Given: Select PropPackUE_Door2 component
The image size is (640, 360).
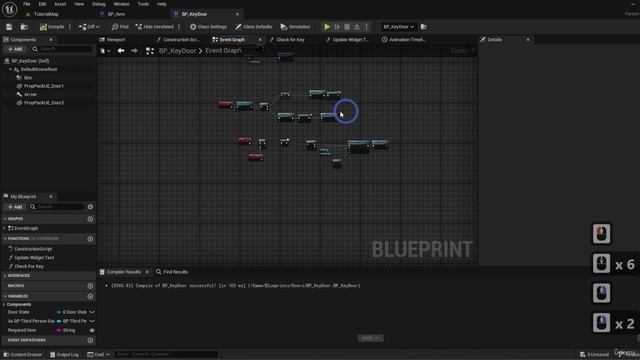Looking at the screenshot, I should (44, 103).
